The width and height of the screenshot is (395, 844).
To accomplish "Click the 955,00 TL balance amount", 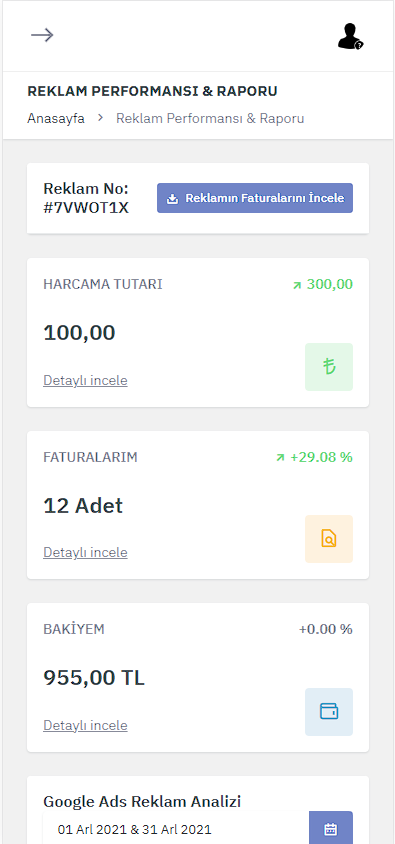I will (94, 678).
